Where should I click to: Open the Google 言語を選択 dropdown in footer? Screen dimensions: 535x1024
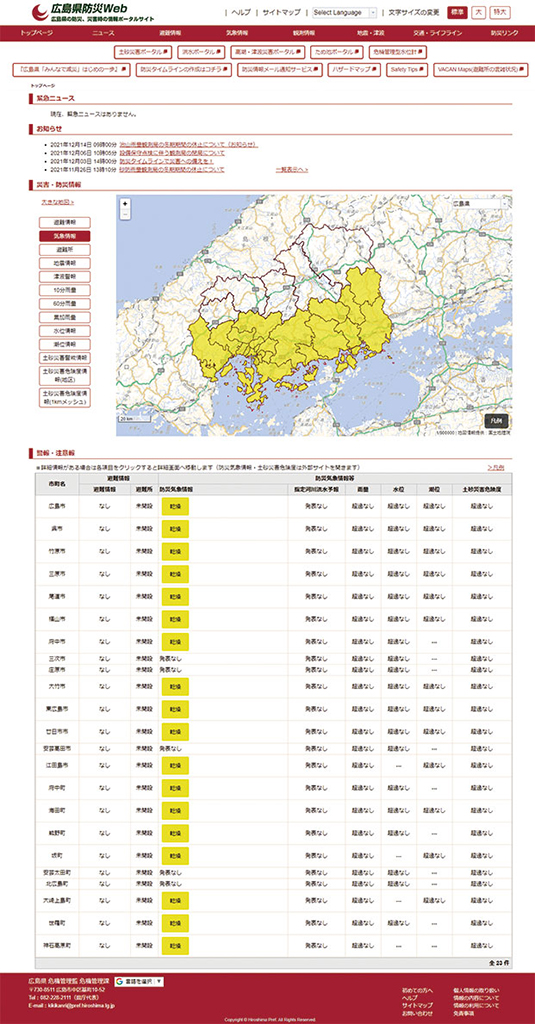[x=139, y=982]
